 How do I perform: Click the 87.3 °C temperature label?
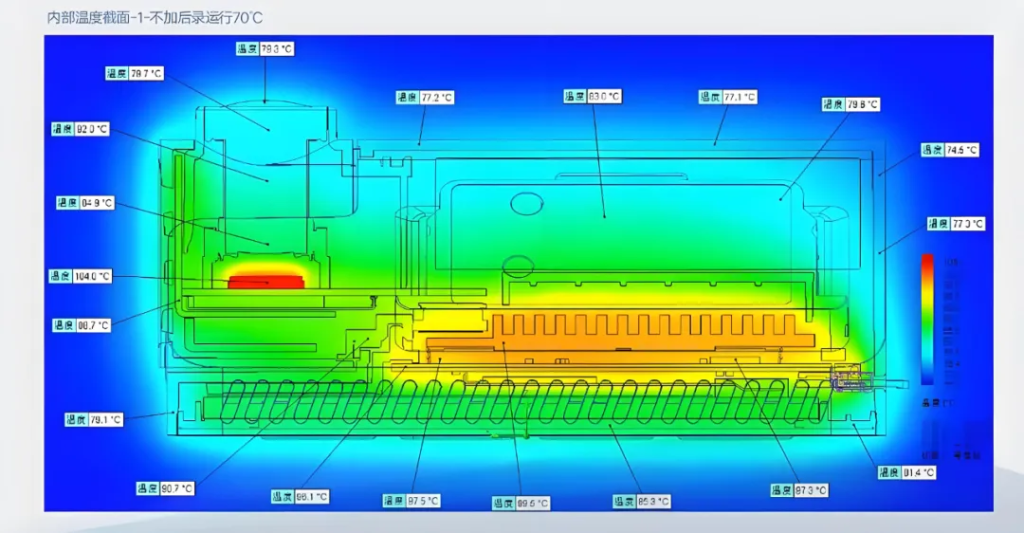(799, 490)
